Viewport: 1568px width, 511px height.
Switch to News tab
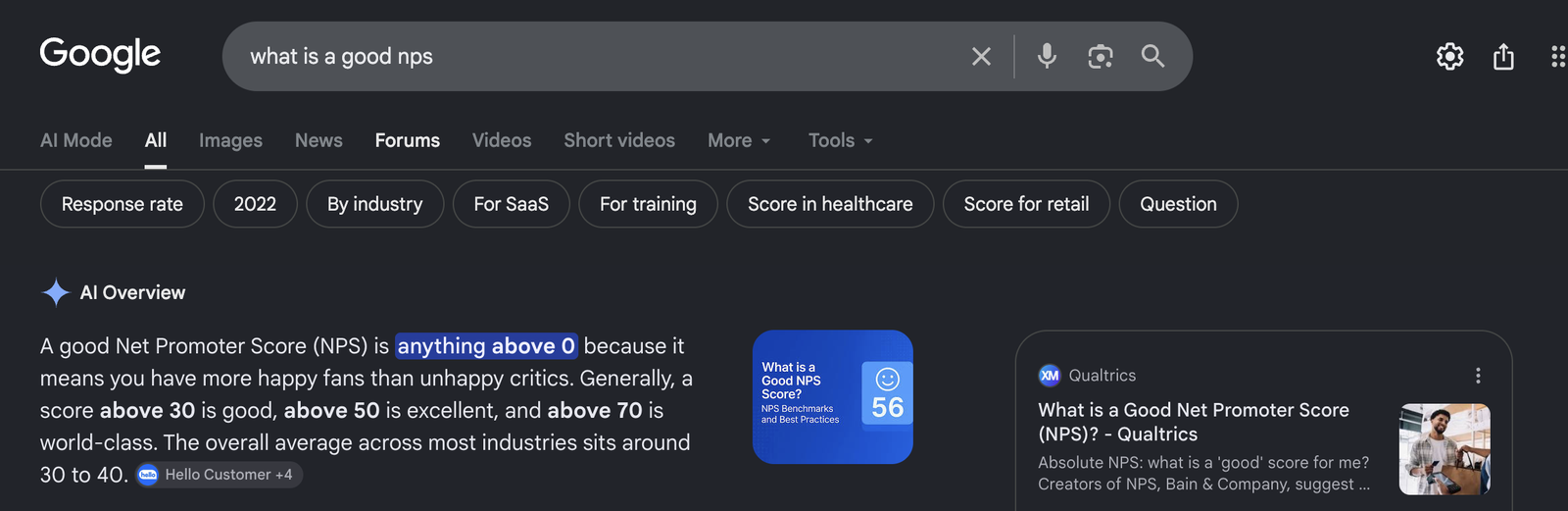(318, 140)
